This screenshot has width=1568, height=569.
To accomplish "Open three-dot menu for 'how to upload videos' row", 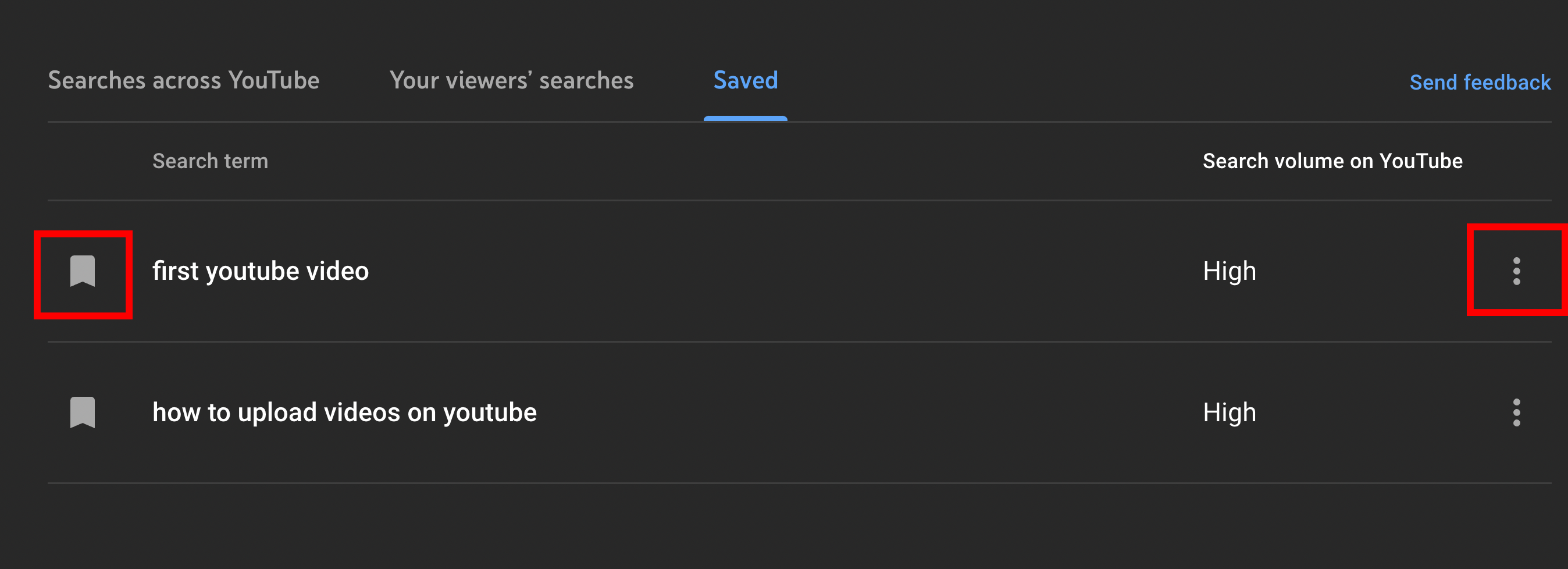I will point(1516,412).
